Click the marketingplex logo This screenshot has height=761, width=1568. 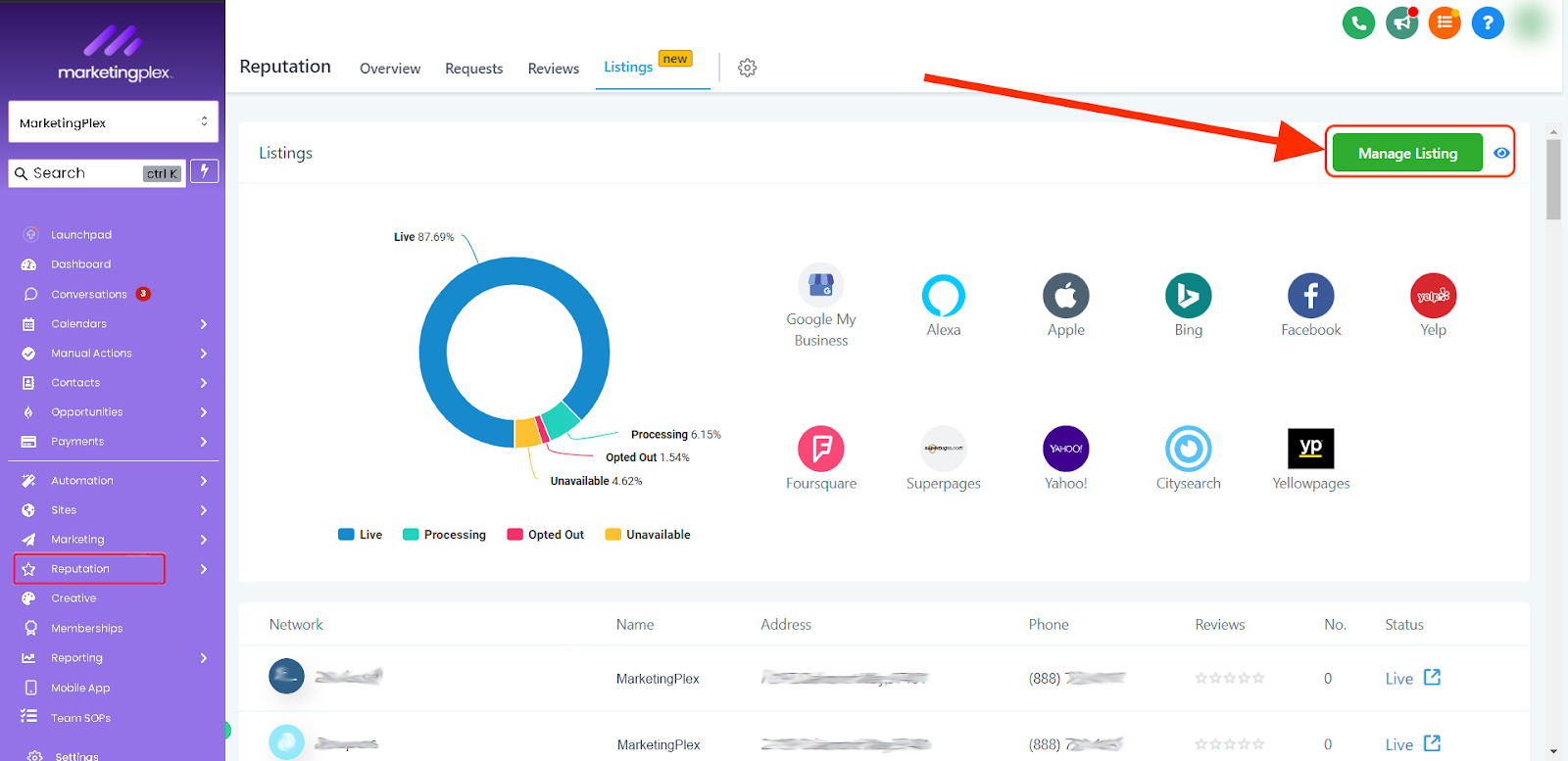(114, 55)
